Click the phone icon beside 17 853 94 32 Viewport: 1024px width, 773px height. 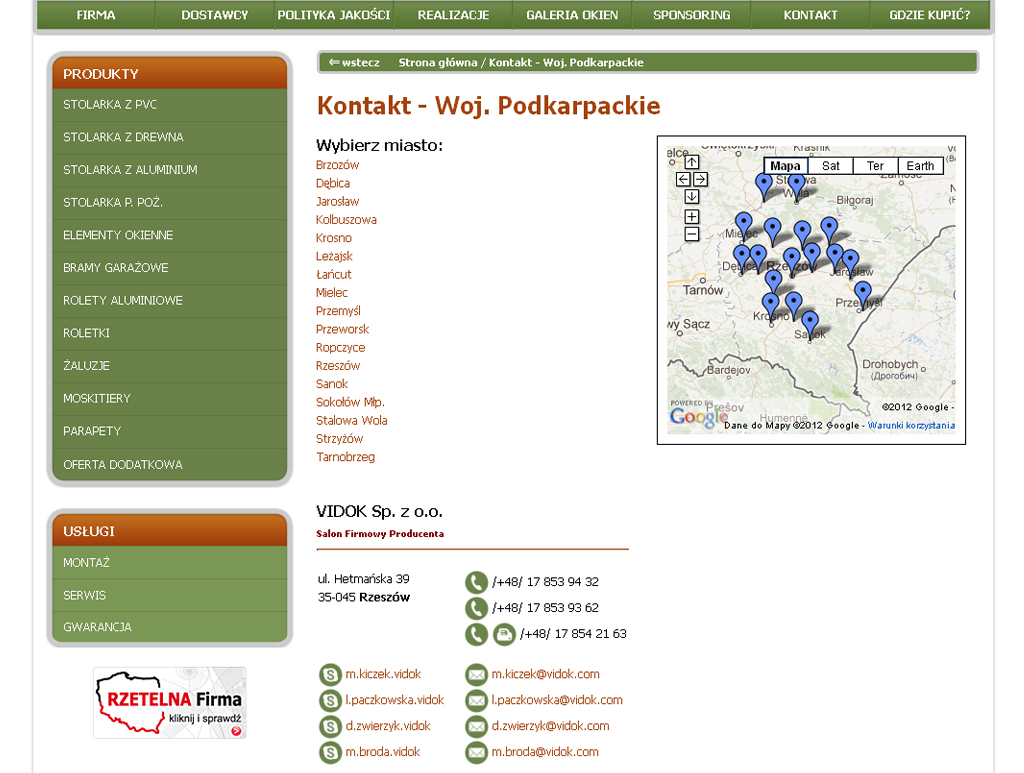click(476, 582)
